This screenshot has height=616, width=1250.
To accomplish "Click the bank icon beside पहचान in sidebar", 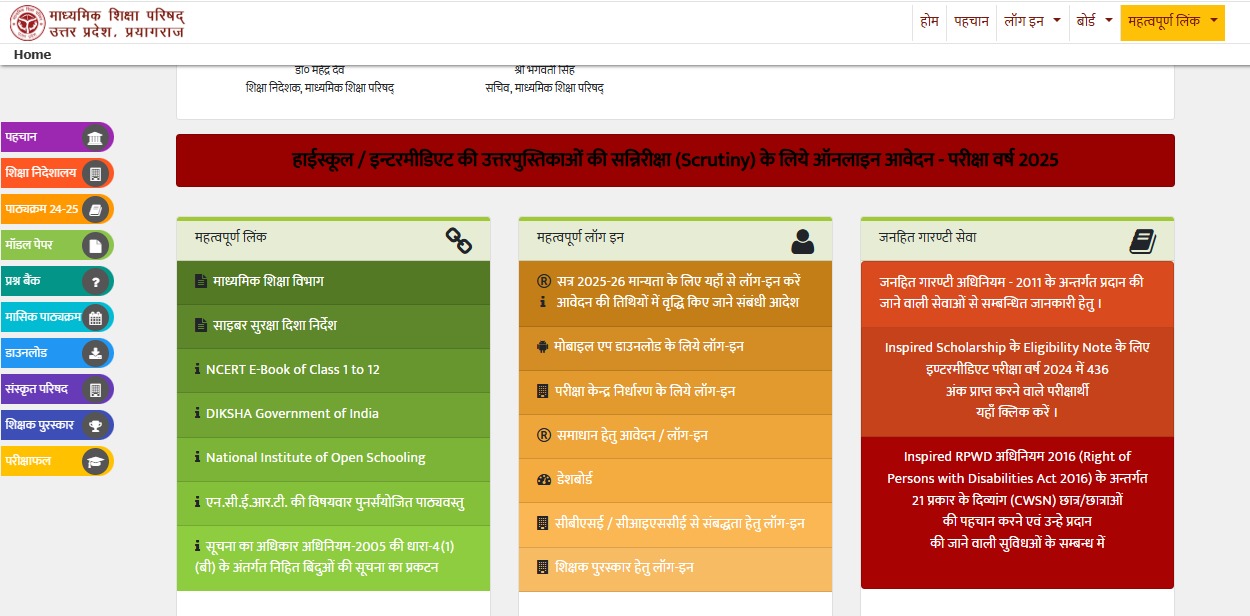I will (95, 138).
